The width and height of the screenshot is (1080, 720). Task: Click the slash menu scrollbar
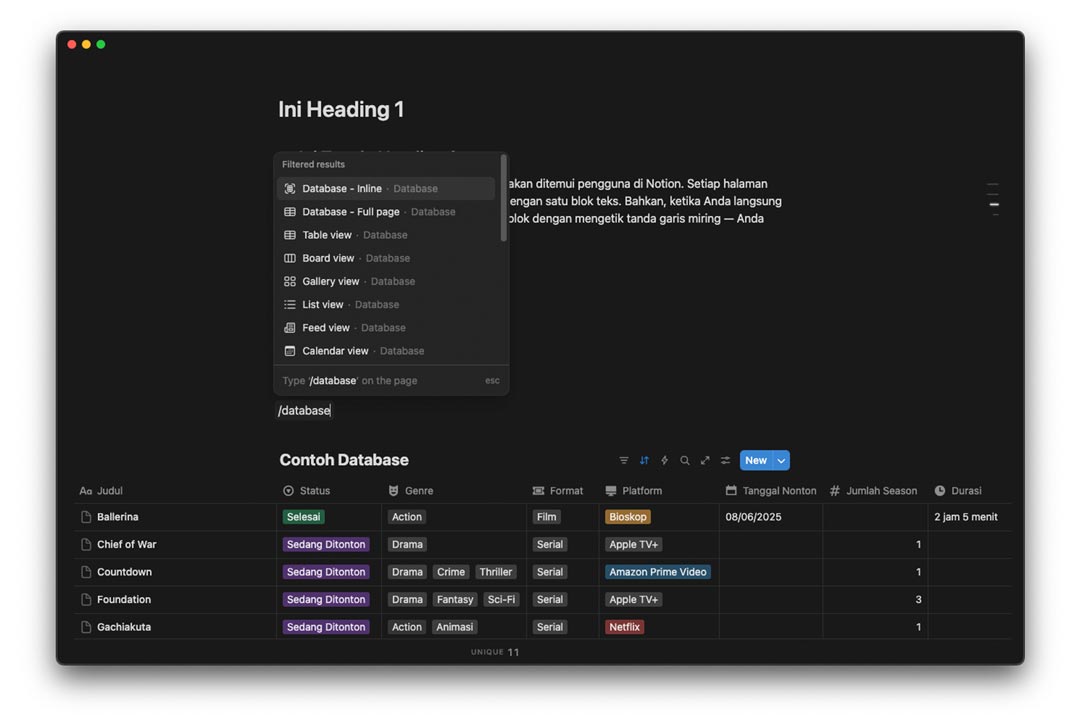tap(504, 198)
